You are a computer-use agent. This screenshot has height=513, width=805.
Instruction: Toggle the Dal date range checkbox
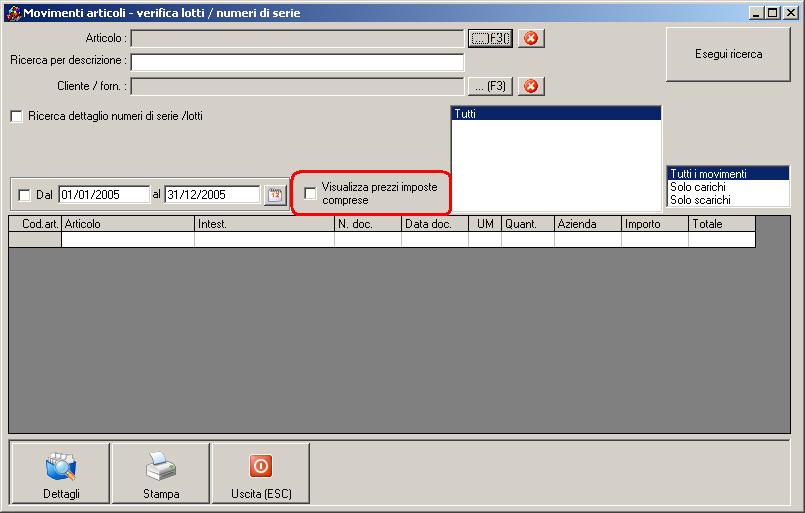coord(24,195)
